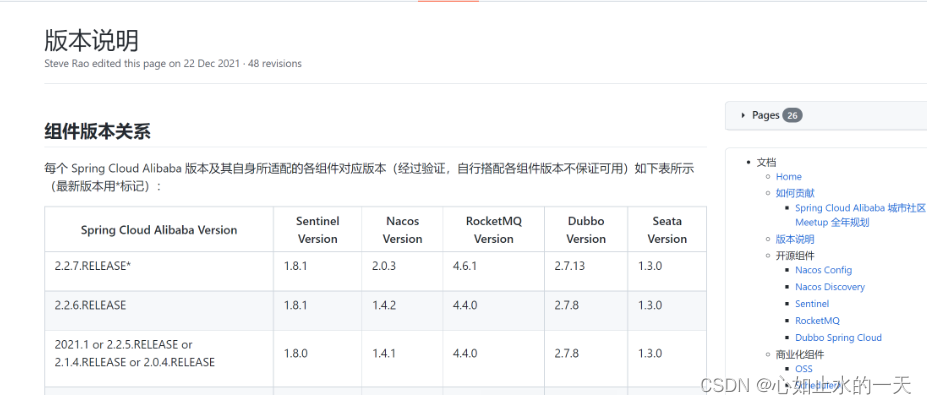Open the Nacos Config link
This screenshot has height=405, width=927.
pyautogui.click(x=824, y=270)
